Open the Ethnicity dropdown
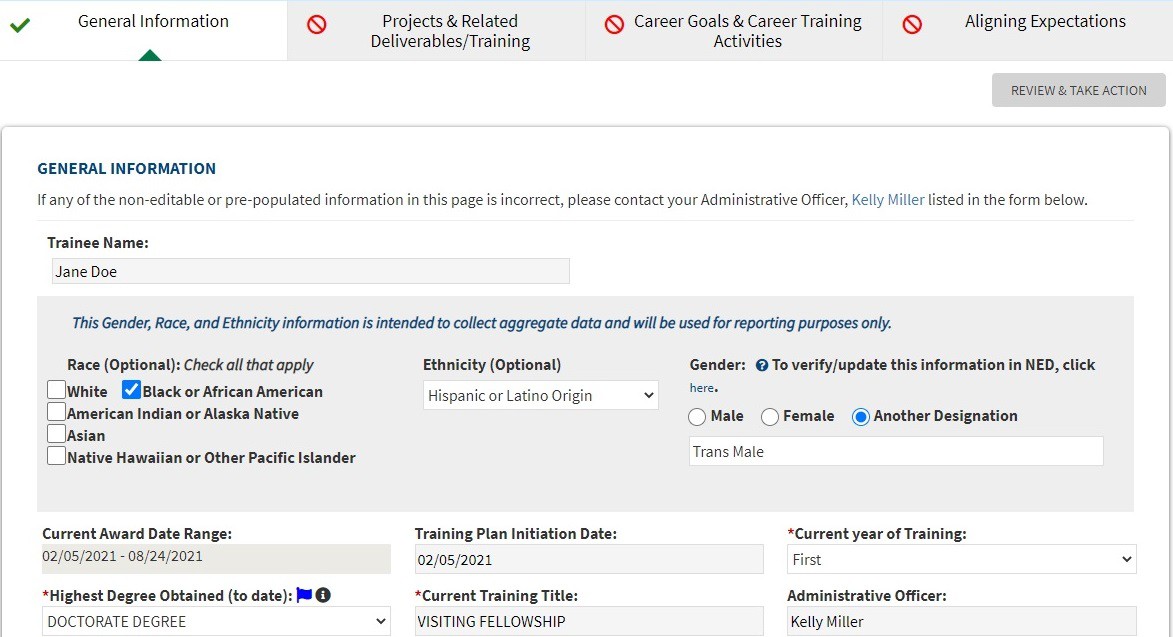 pyautogui.click(x=540, y=396)
